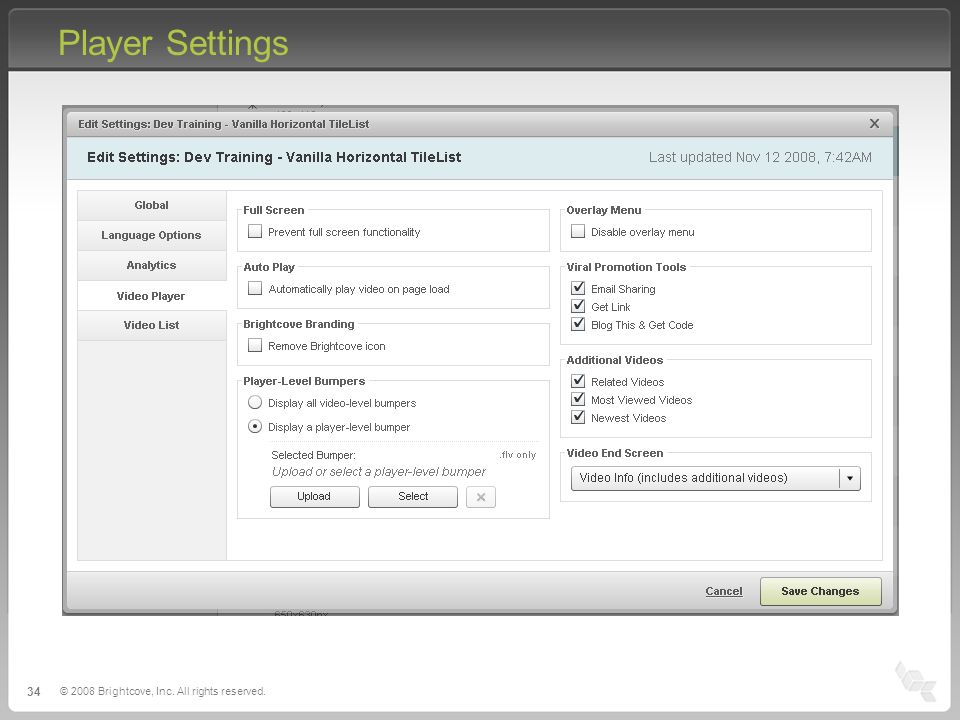Click the Viral Promotion Tools heading
This screenshot has height=720, width=960.
tap(626, 267)
